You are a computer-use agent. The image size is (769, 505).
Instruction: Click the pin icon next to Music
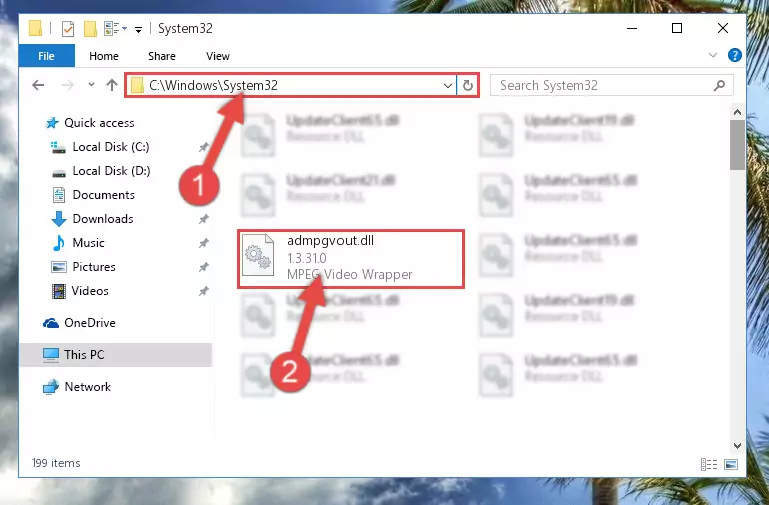click(x=204, y=243)
